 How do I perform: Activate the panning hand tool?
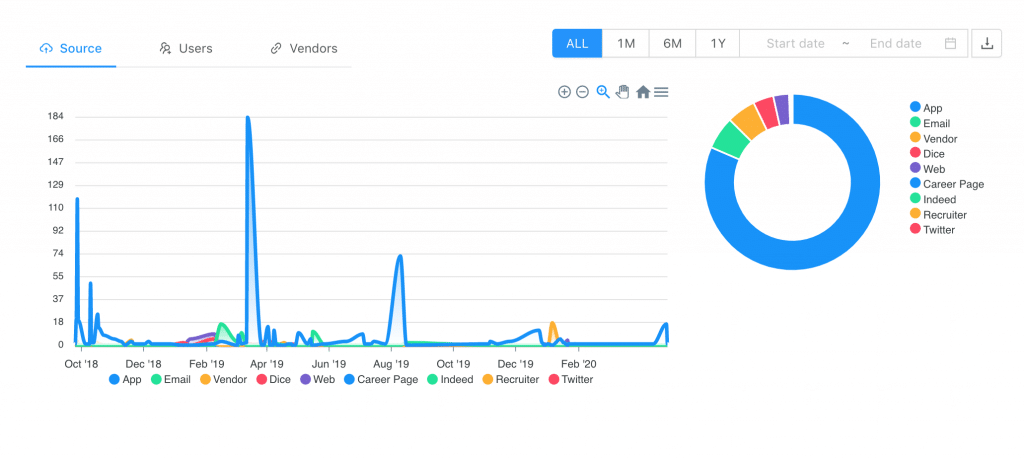point(622,92)
